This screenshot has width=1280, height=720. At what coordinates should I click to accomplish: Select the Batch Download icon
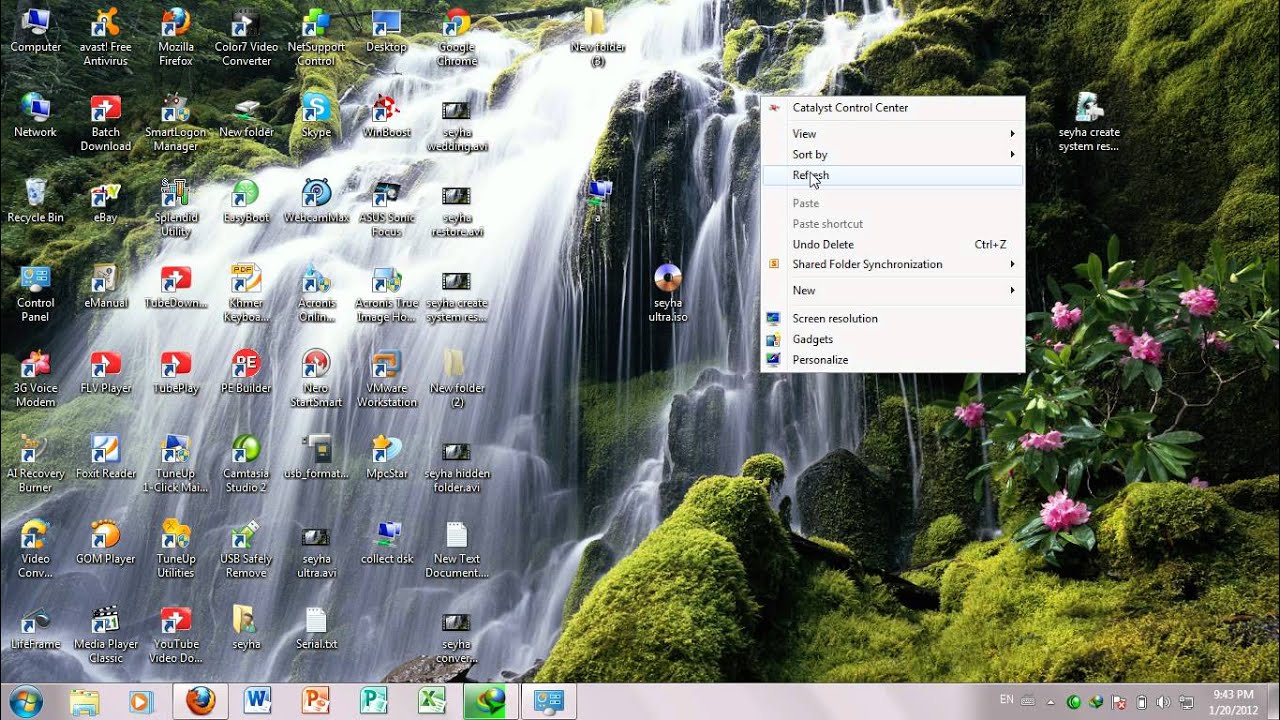tap(105, 122)
